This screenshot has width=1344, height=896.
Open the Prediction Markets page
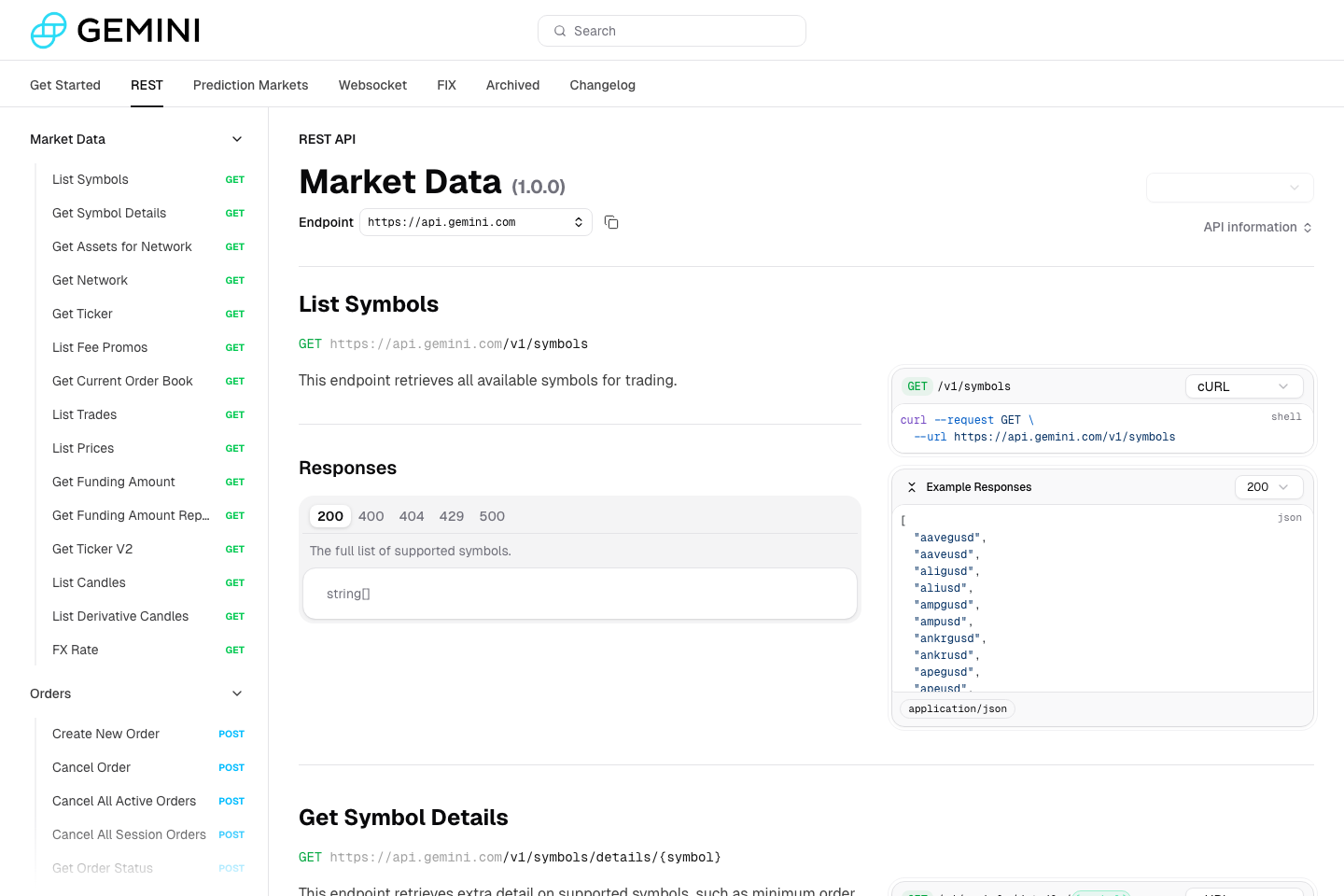pyautogui.click(x=250, y=85)
